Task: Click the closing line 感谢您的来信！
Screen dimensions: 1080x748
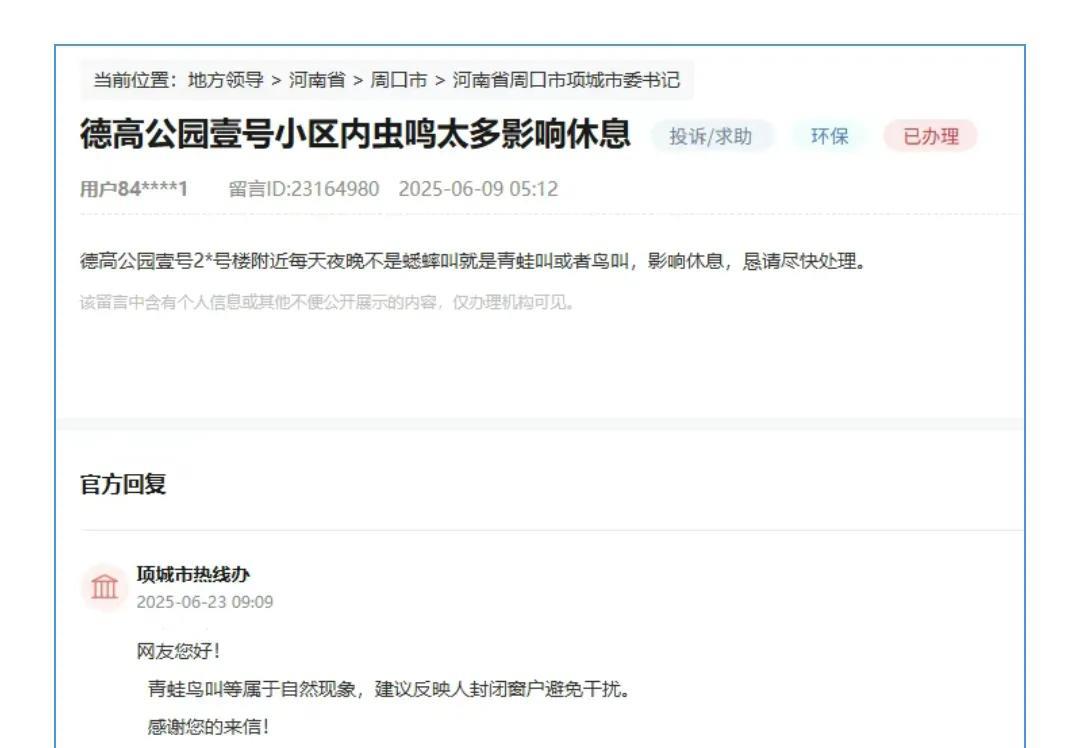Action: tap(208, 727)
